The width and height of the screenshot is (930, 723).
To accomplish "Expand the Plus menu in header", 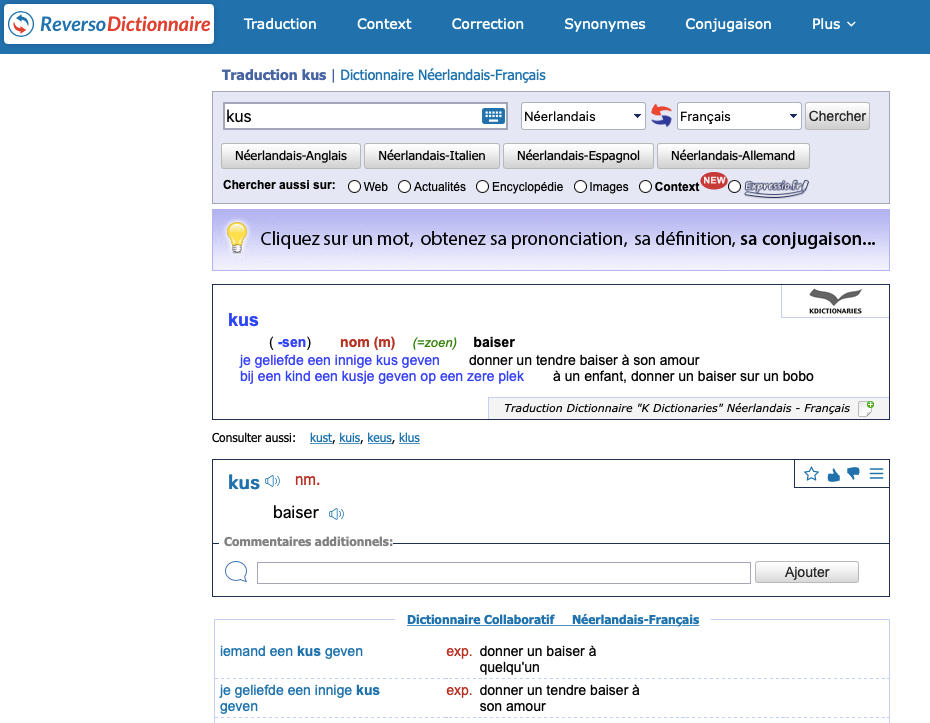I will (833, 24).
